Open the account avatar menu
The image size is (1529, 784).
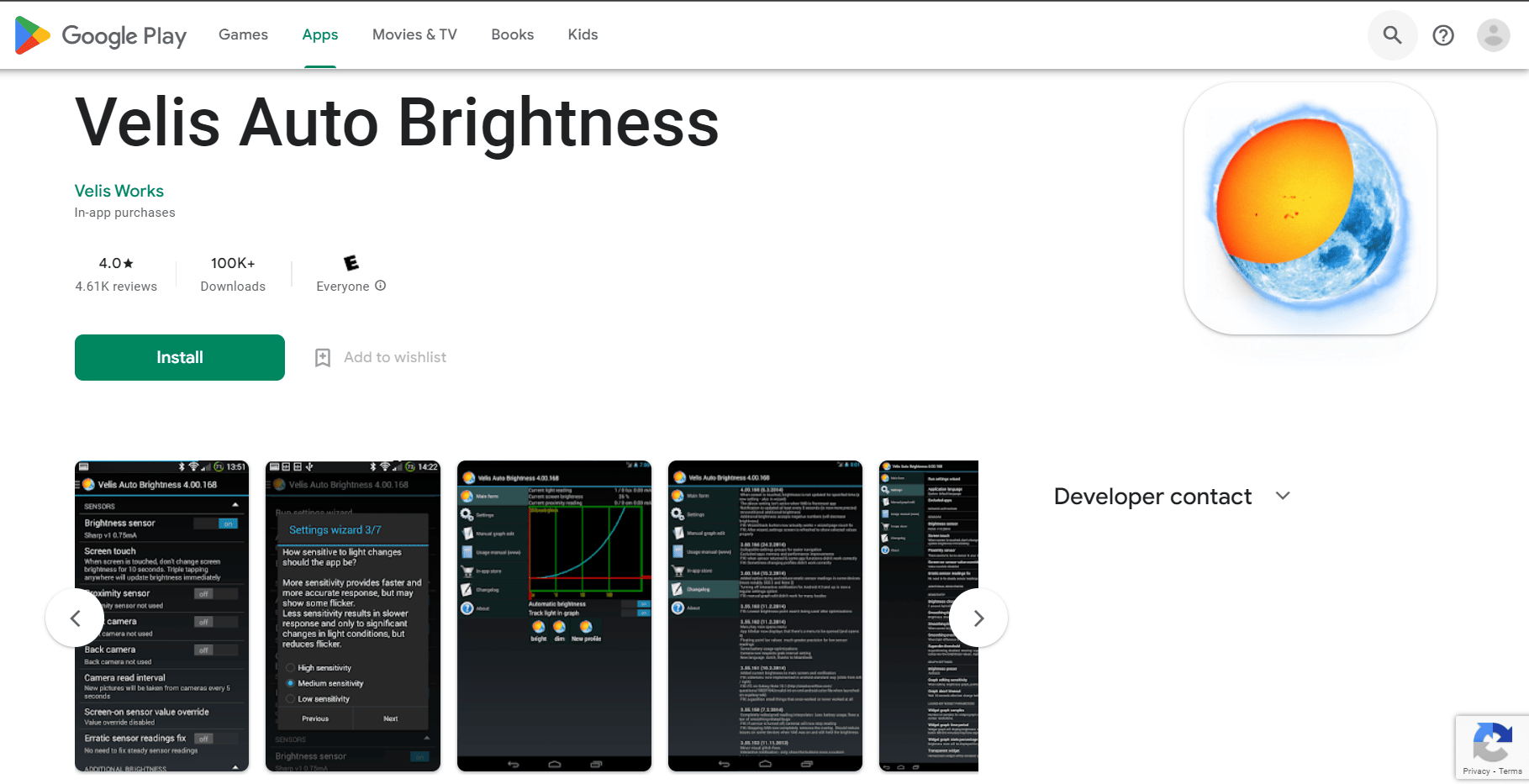point(1494,35)
